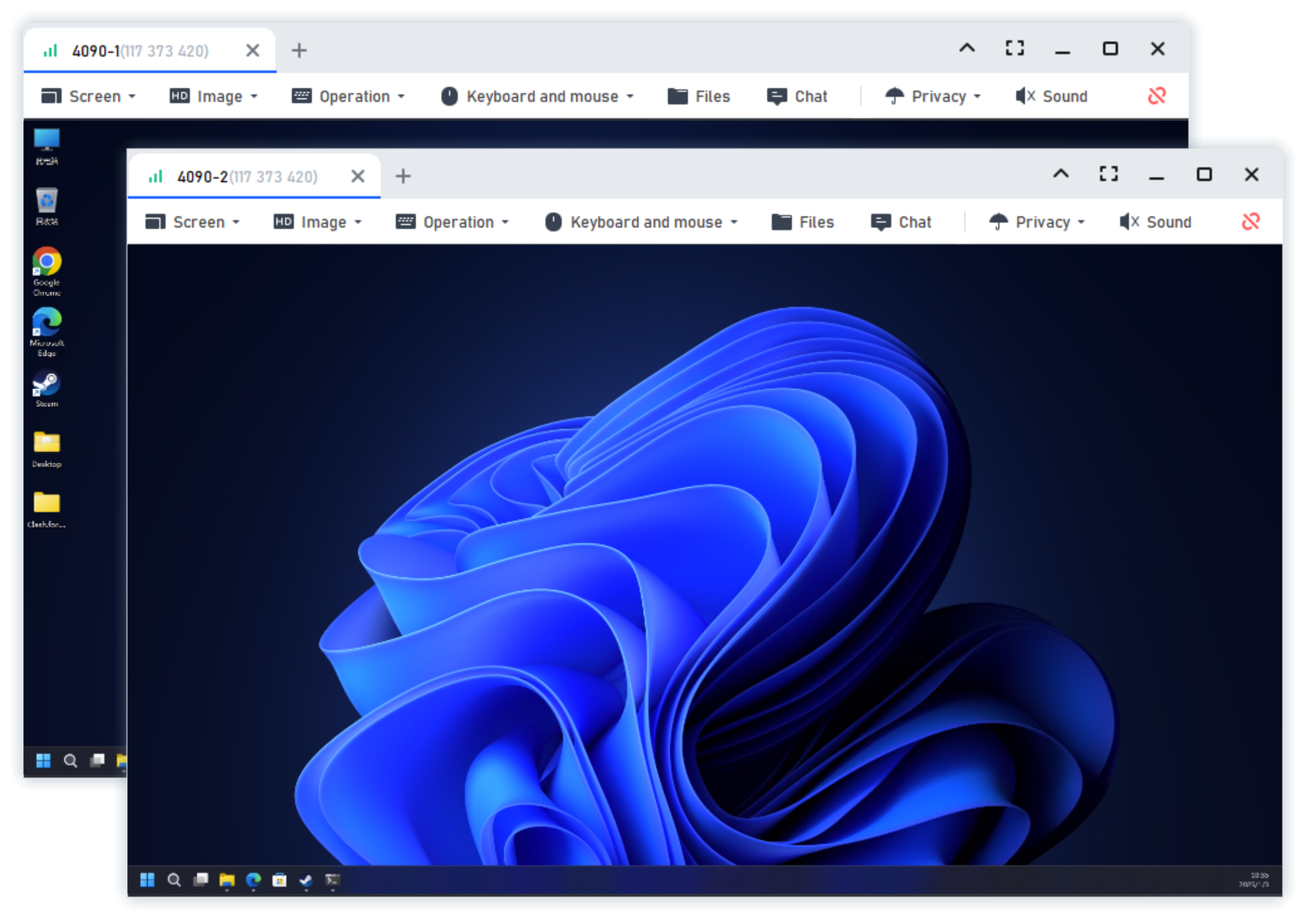The width and height of the screenshot is (1308, 924).
Task: Open Privacy dropdown in 4090-2 window
Action: point(1037,222)
